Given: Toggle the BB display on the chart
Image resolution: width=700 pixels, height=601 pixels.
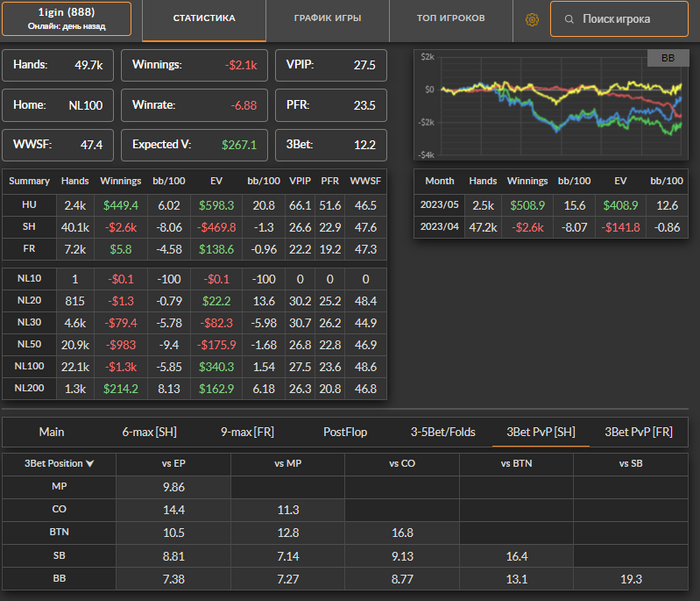Looking at the screenshot, I should pos(667,59).
